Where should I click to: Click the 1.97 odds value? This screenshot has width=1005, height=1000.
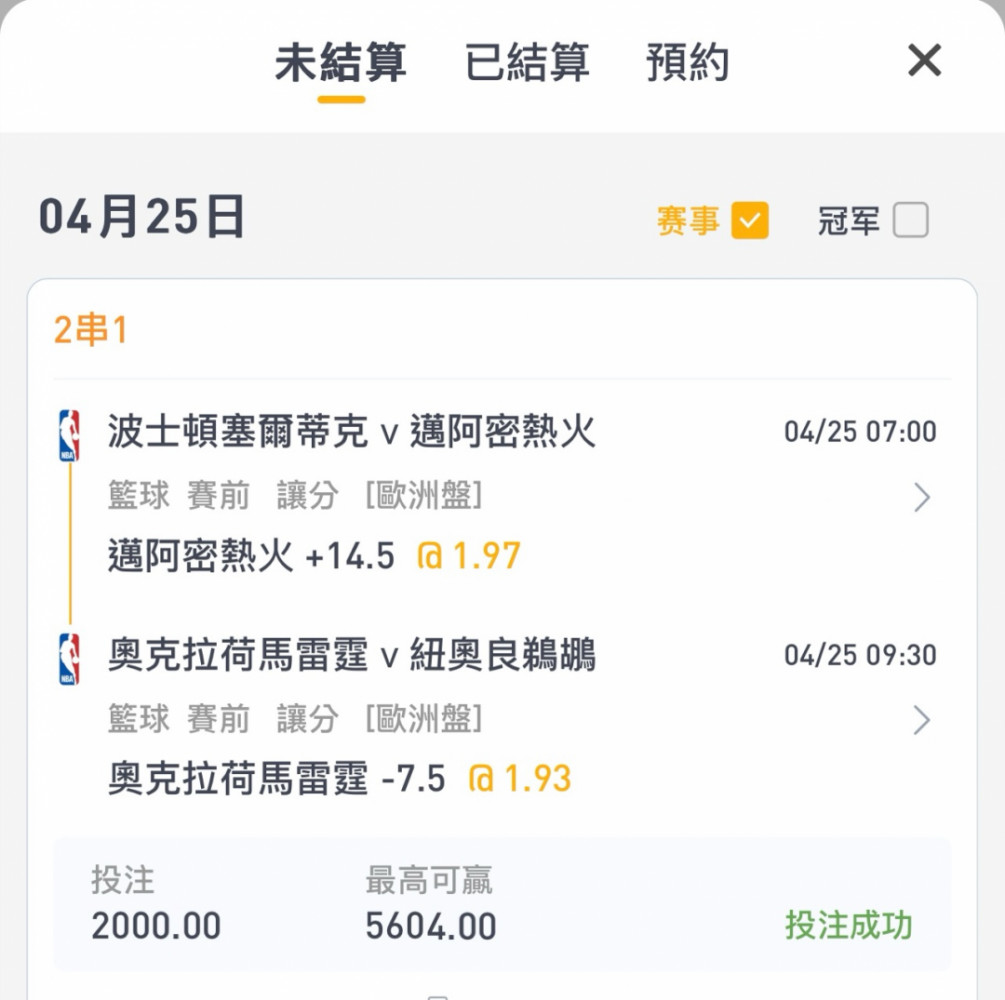click(x=485, y=556)
